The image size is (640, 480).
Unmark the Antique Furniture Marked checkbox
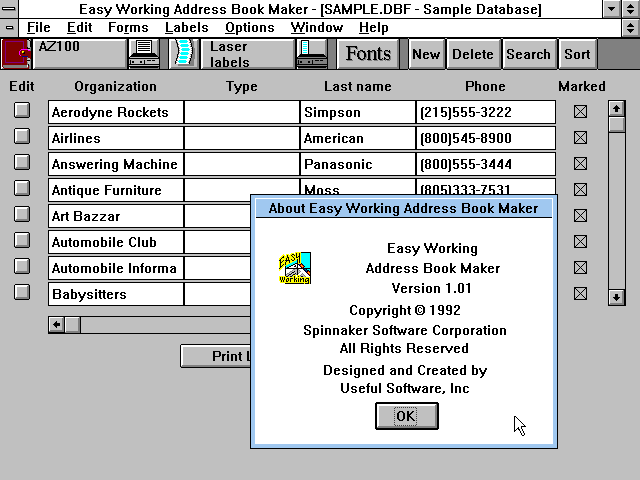pos(580,189)
